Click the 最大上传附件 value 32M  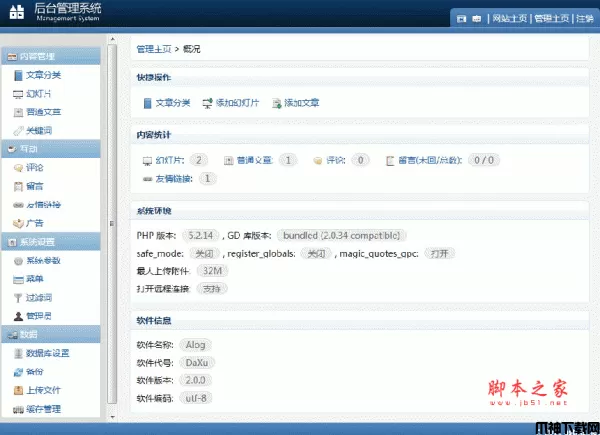point(212,271)
